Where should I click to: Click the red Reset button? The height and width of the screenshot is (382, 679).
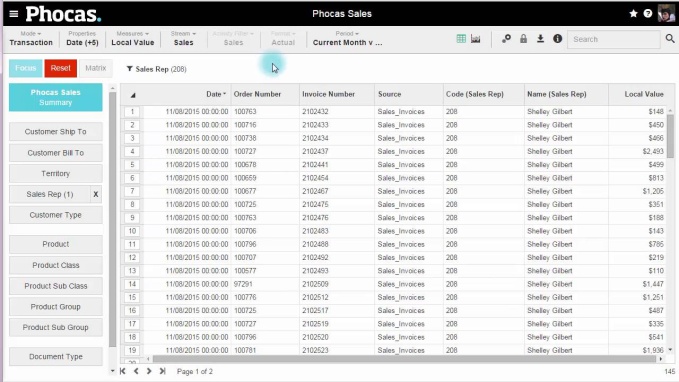pyautogui.click(x=60, y=68)
